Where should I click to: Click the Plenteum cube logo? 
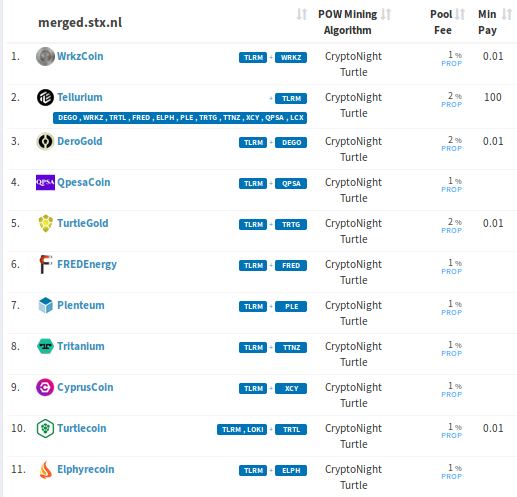(x=46, y=305)
